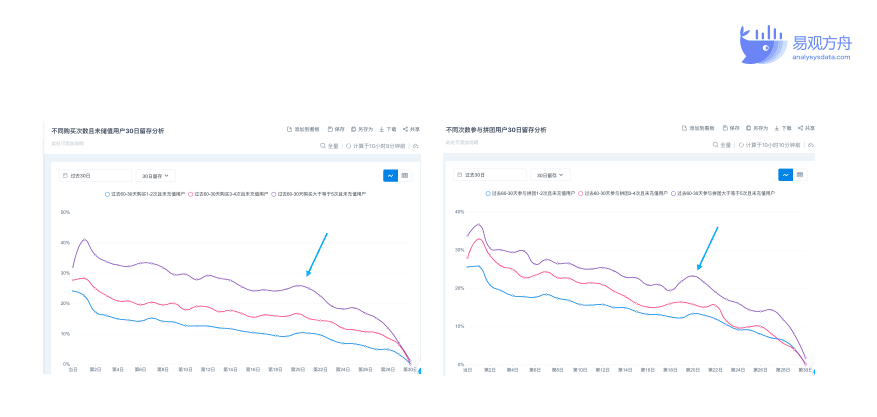
Task: Share the right chart with 共享
Action: (806, 129)
